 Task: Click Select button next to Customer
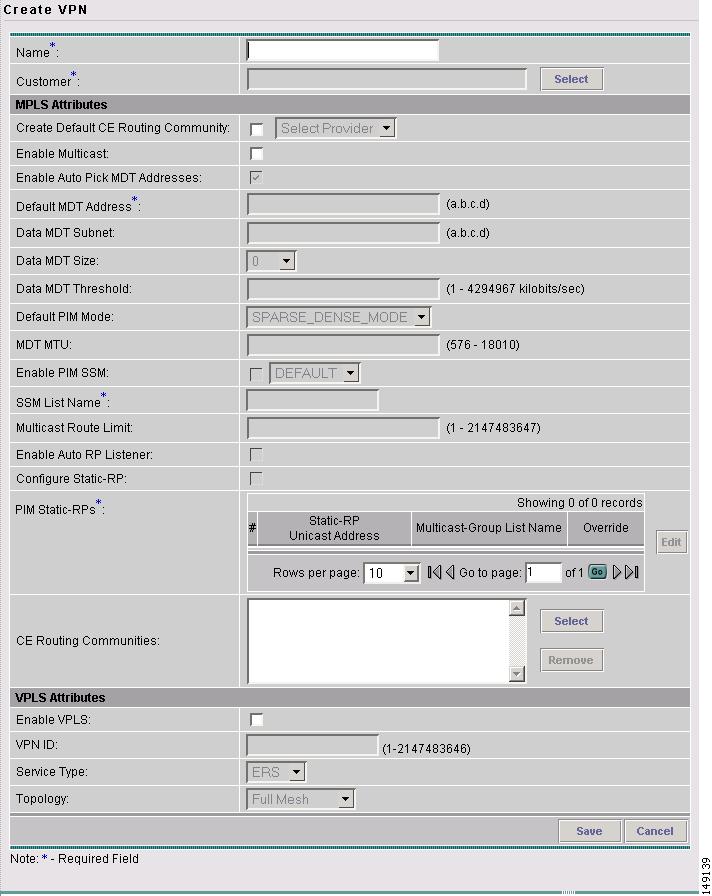pyautogui.click(x=571, y=79)
